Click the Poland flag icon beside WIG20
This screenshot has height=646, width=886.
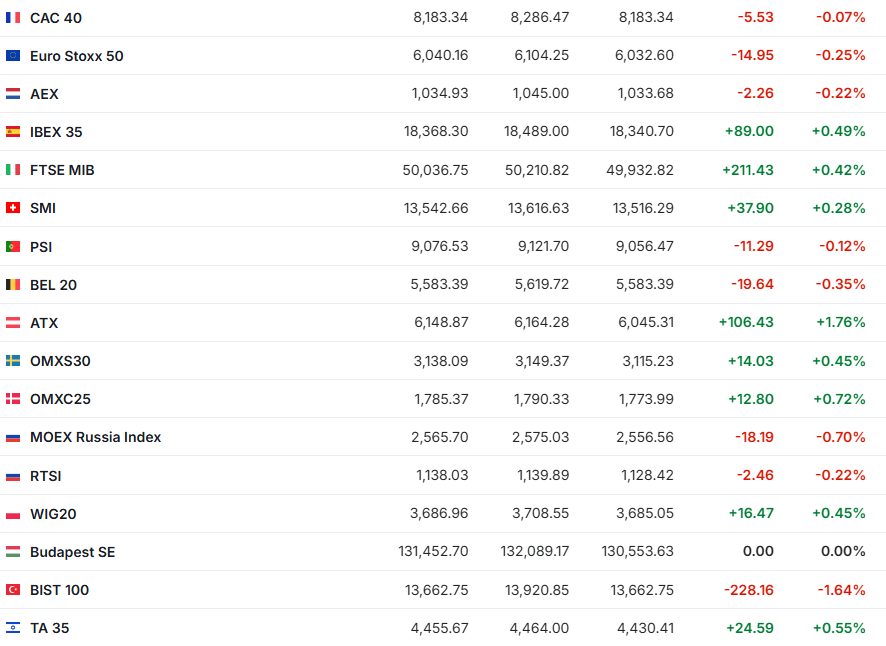coord(13,514)
